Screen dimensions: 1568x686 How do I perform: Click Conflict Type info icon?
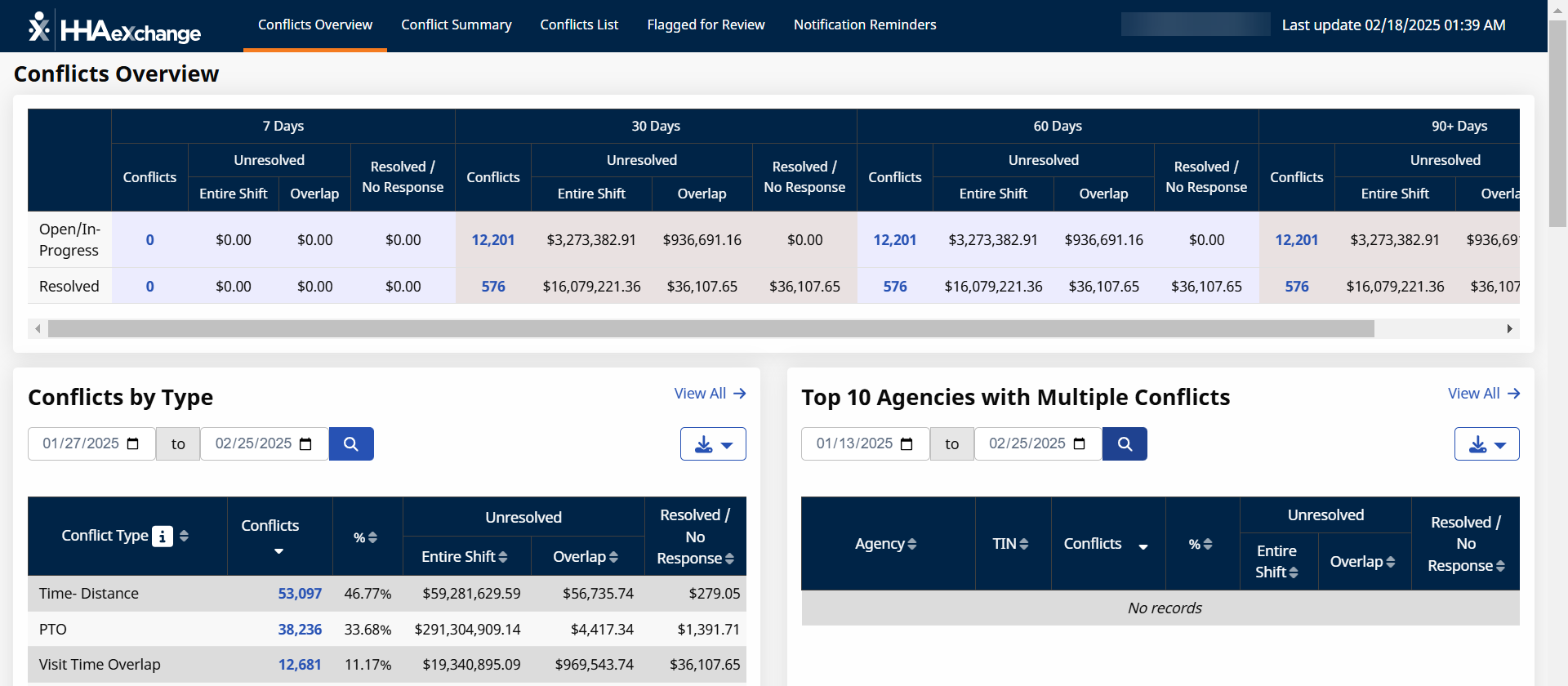click(163, 537)
